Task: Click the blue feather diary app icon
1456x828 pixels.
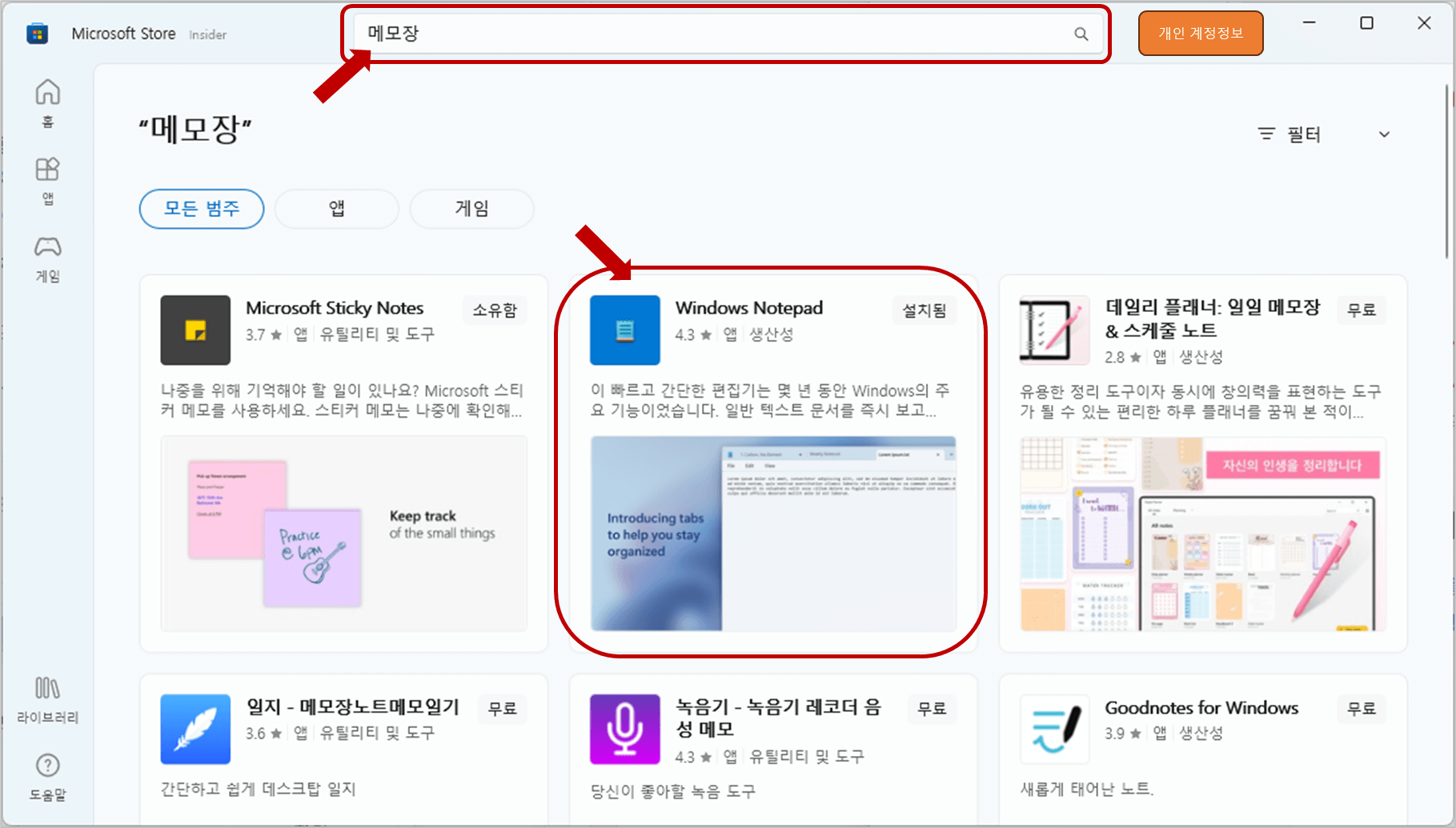Action: (x=195, y=729)
